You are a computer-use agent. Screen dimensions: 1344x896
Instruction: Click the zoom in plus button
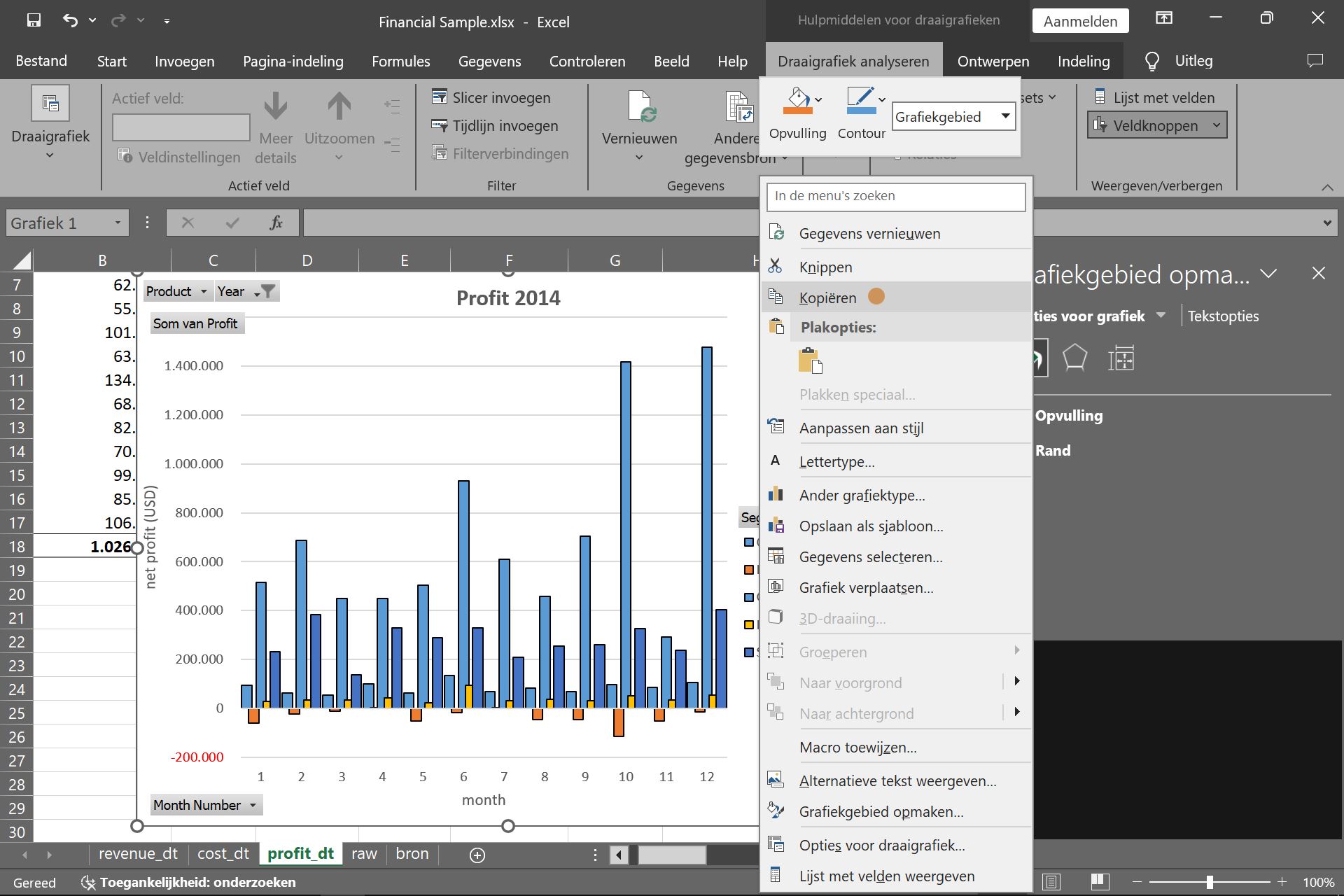1282,882
